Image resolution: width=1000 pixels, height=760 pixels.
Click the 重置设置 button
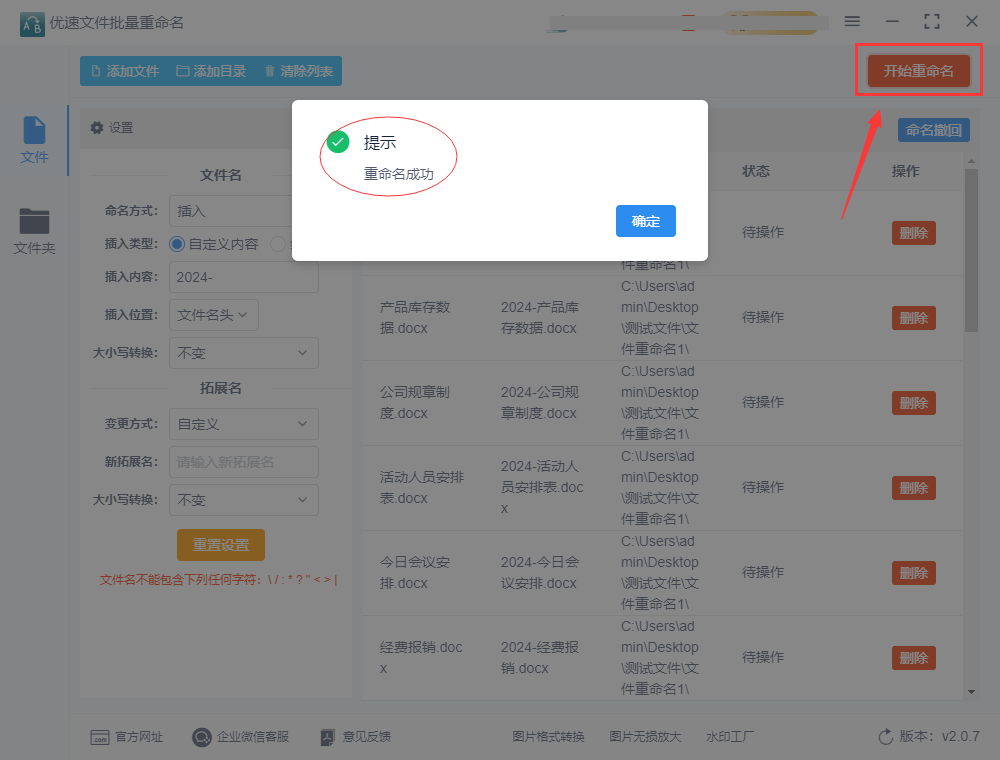pos(221,545)
